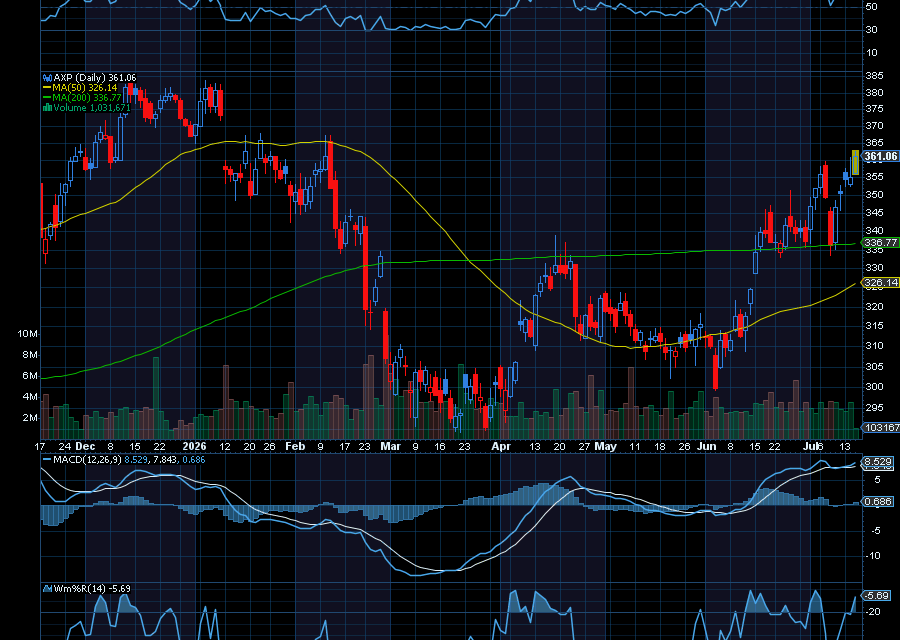Screen dimensions: 900x640
Task: Click the May label on the date axis
Action: 606,446
